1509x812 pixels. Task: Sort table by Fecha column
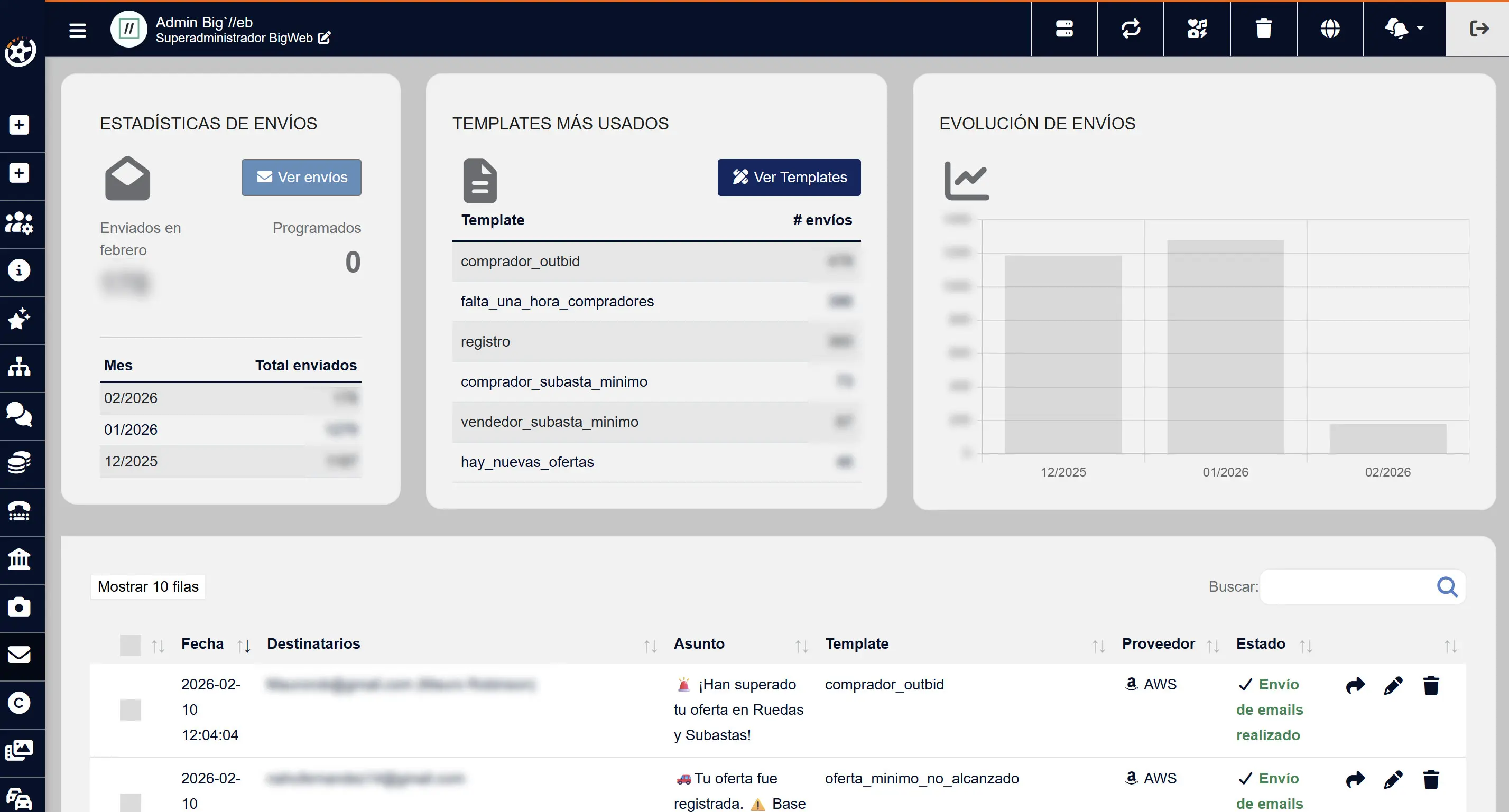(202, 644)
